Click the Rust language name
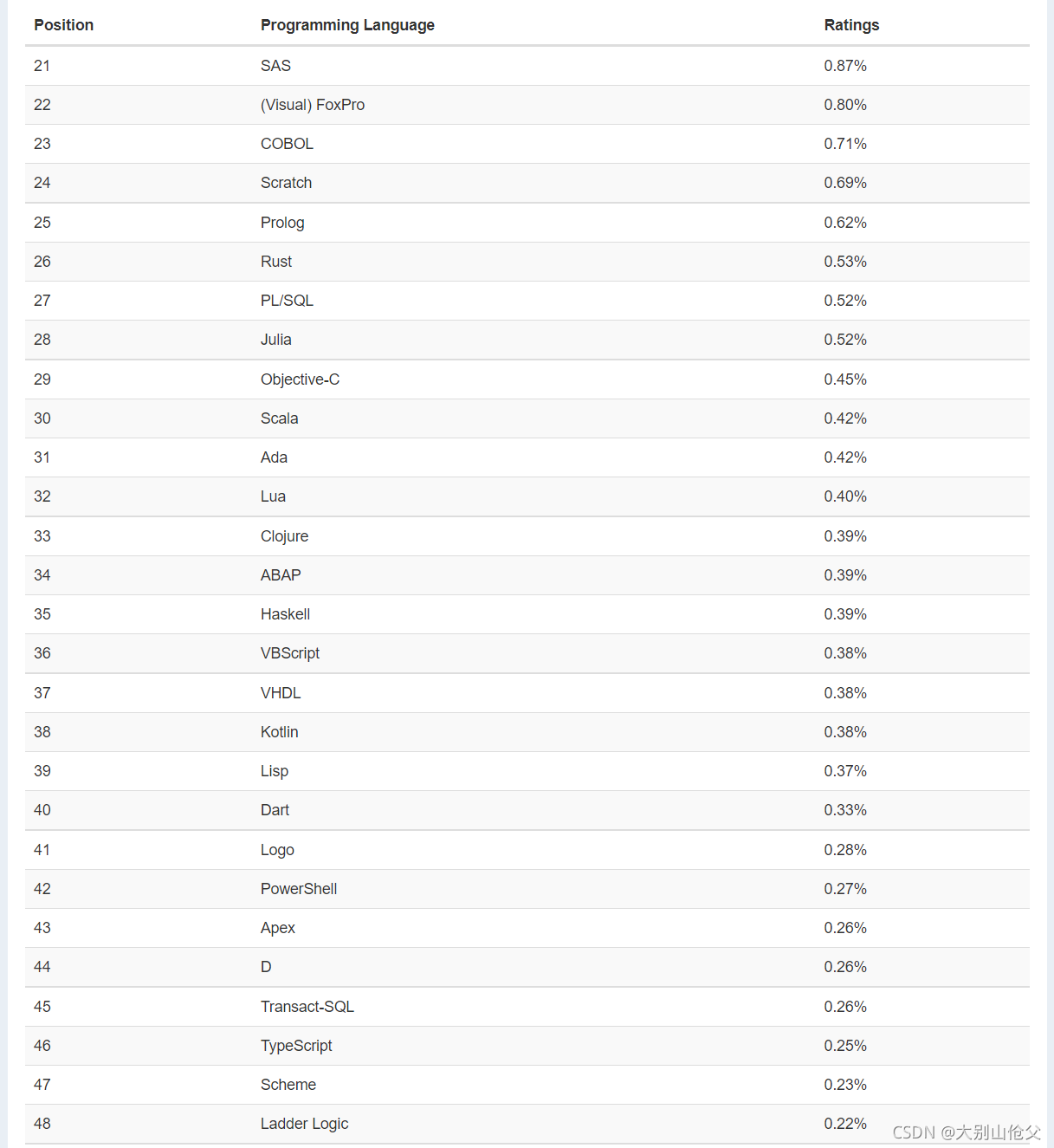The height and width of the screenshot is (1148, 1054). tap(276, 262)
